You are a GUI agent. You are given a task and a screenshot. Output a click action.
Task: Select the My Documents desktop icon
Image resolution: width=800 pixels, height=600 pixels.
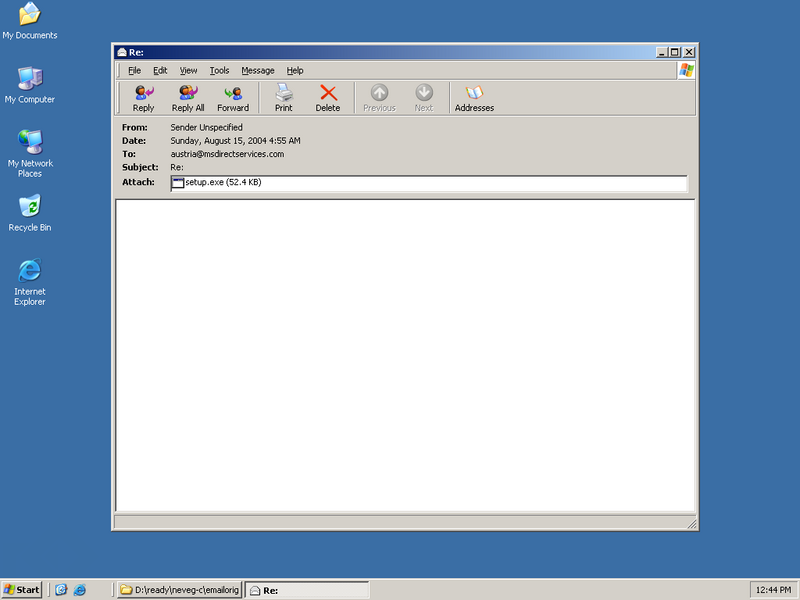(x=30, y=20)
